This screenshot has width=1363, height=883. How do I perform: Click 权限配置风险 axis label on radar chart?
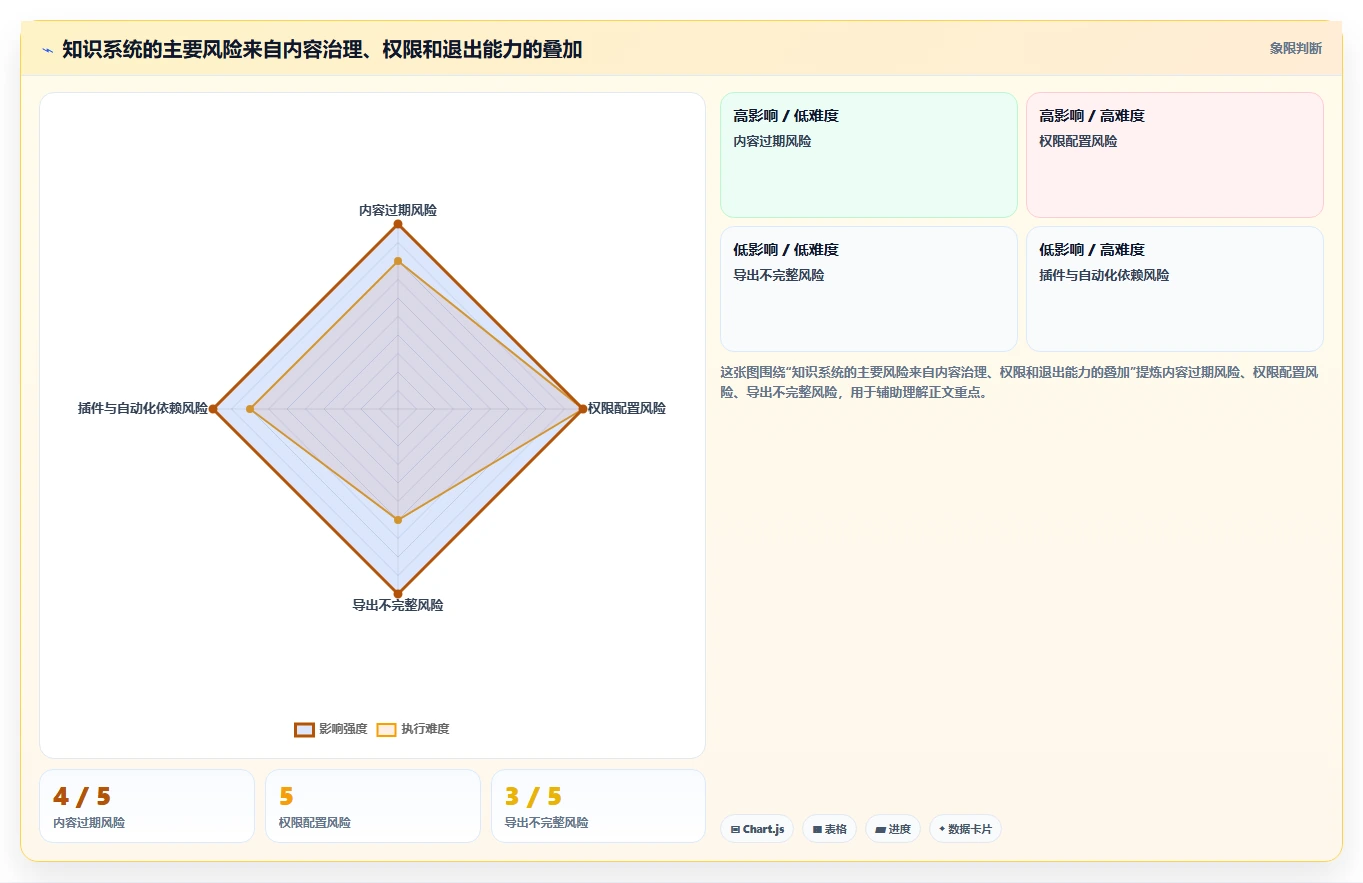627,408
